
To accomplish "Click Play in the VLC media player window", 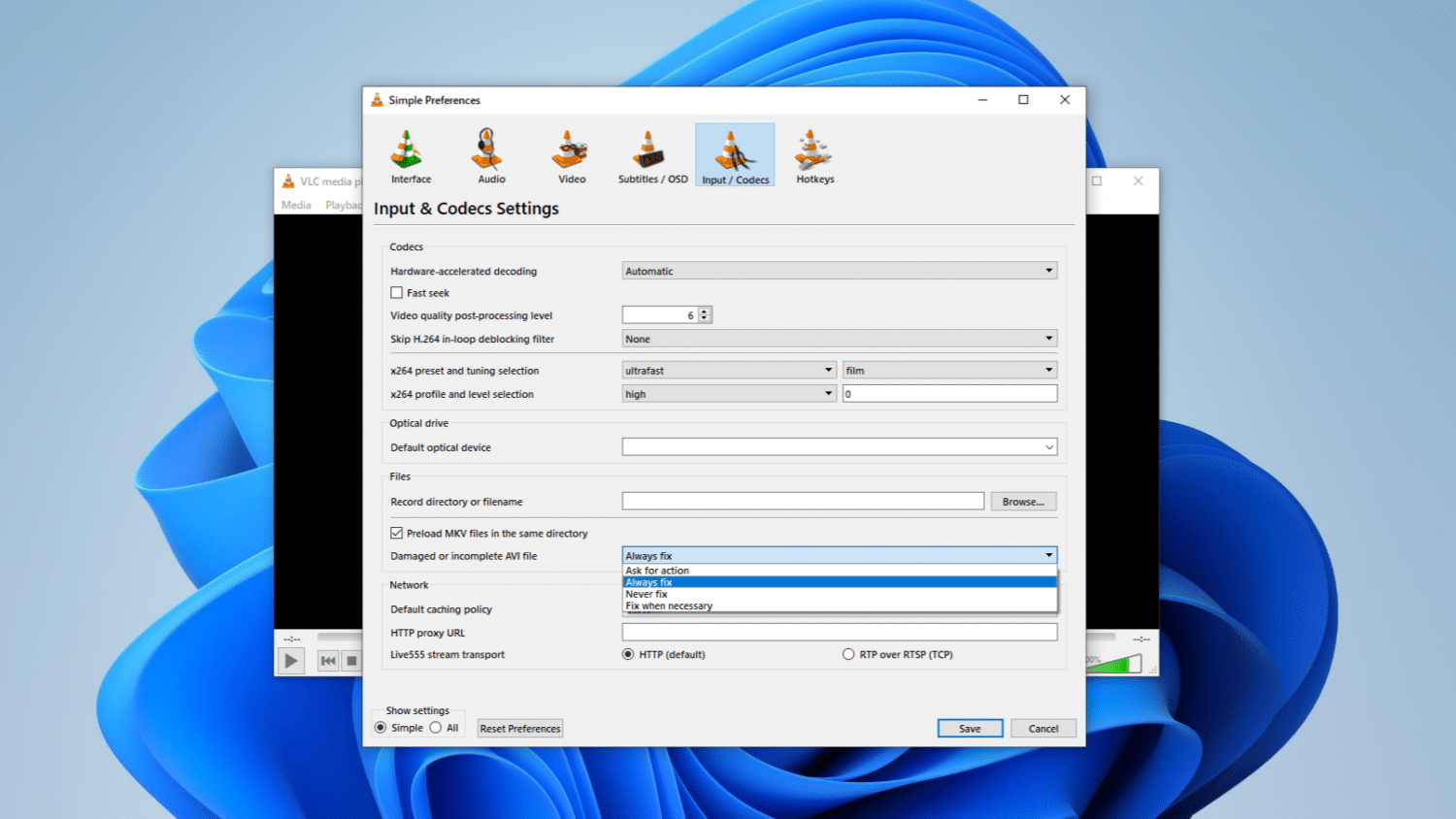I will 290,661.
